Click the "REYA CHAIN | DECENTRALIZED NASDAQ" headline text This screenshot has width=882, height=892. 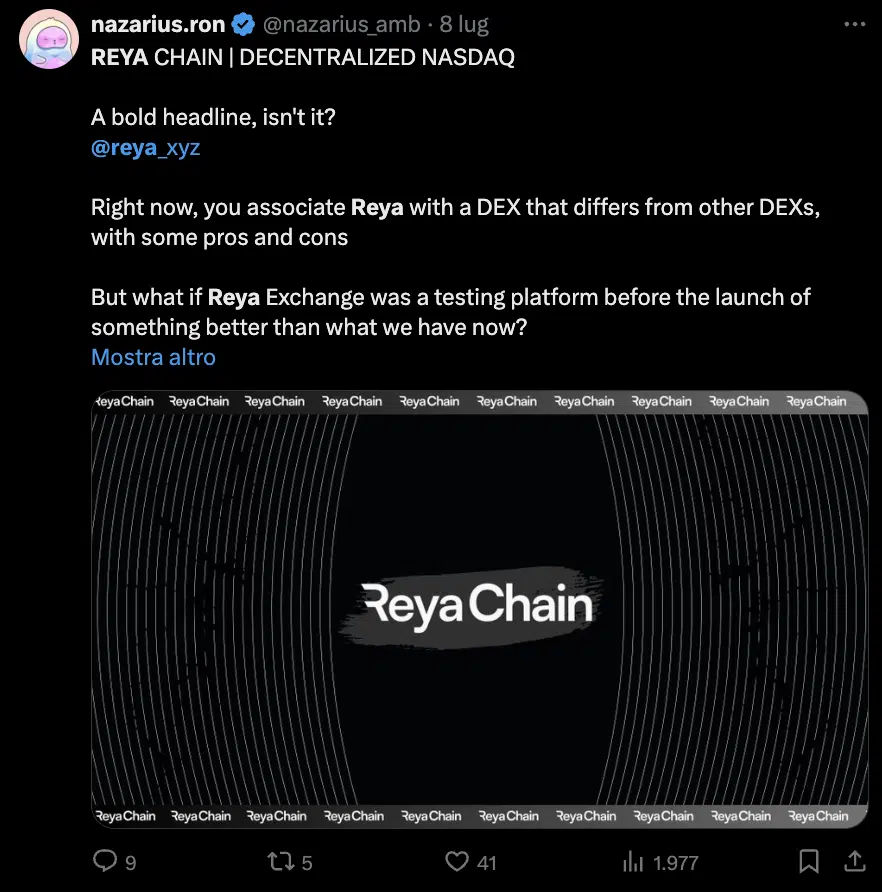click(x=303, y=57)
